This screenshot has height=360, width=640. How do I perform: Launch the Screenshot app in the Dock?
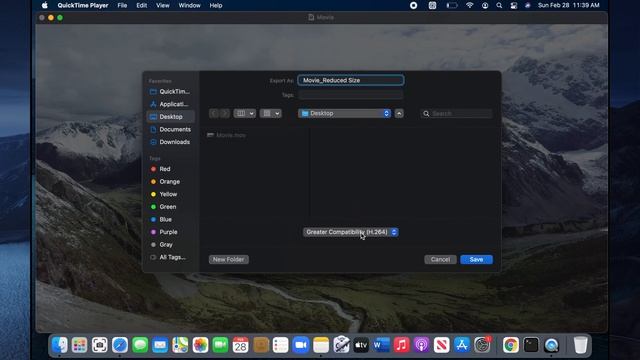[100, 345]
